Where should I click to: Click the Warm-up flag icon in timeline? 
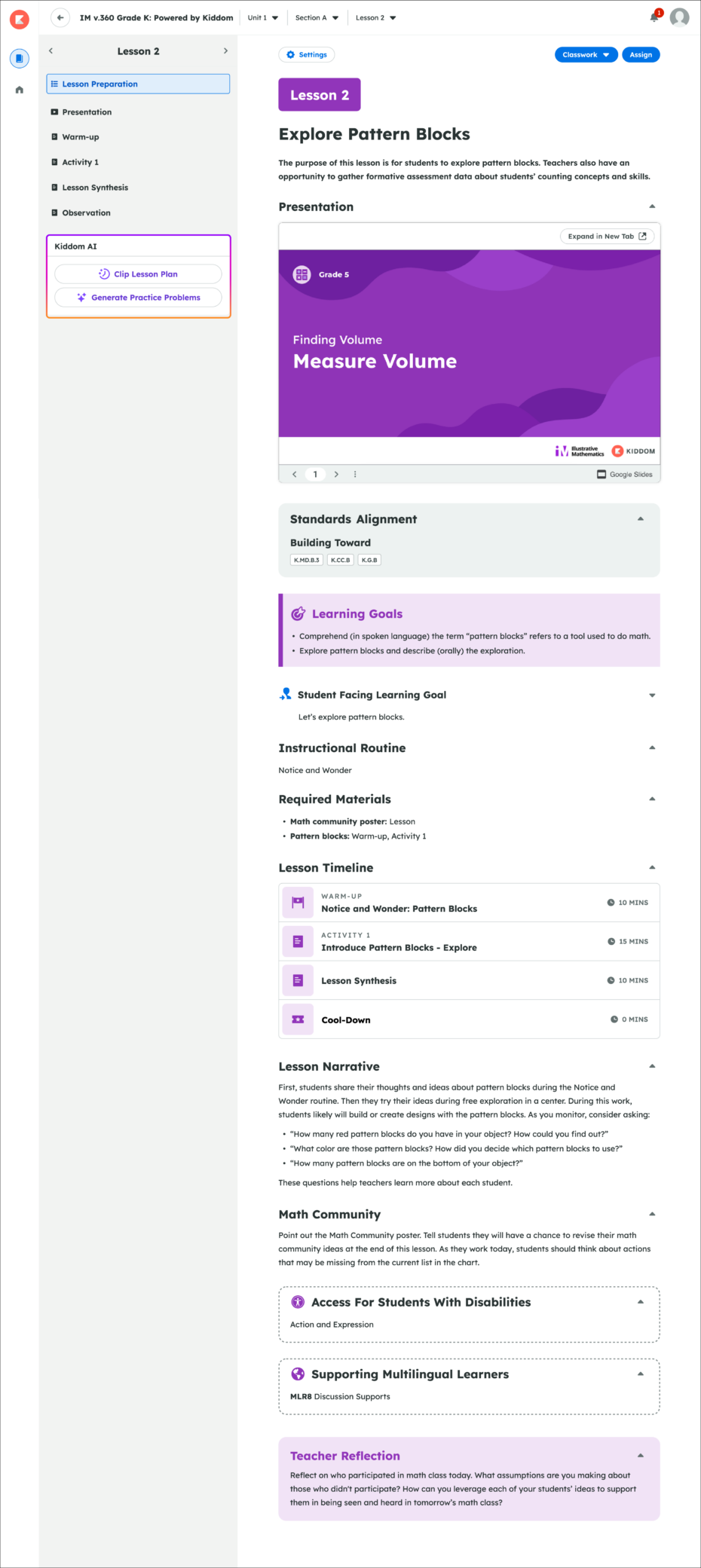tap(298, 902)
